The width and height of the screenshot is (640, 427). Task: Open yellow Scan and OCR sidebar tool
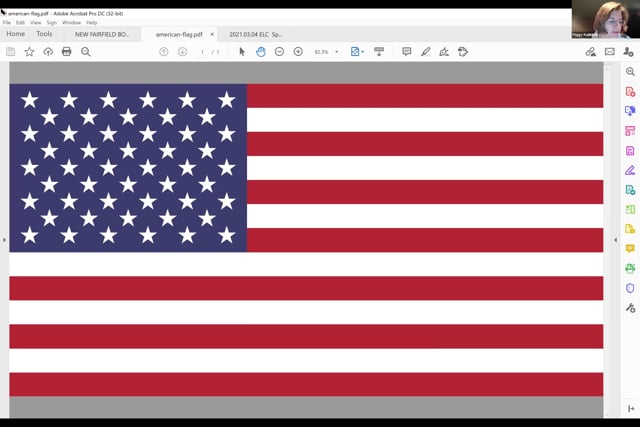pos(630,229)
